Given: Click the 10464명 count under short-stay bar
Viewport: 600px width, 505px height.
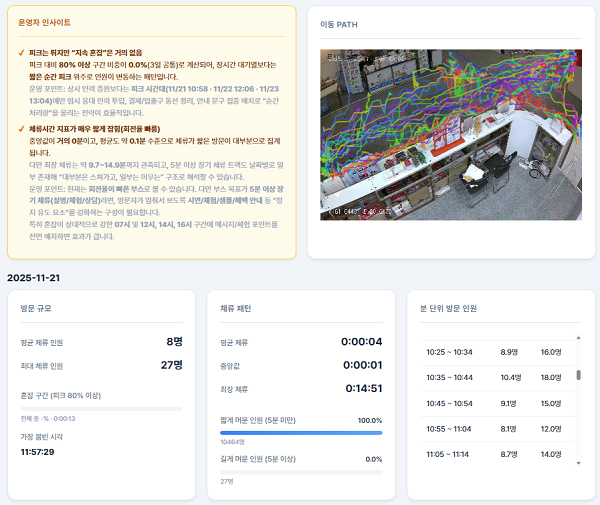Looking at the screenshot, I should pyautogui.click(x=232, y=442).
